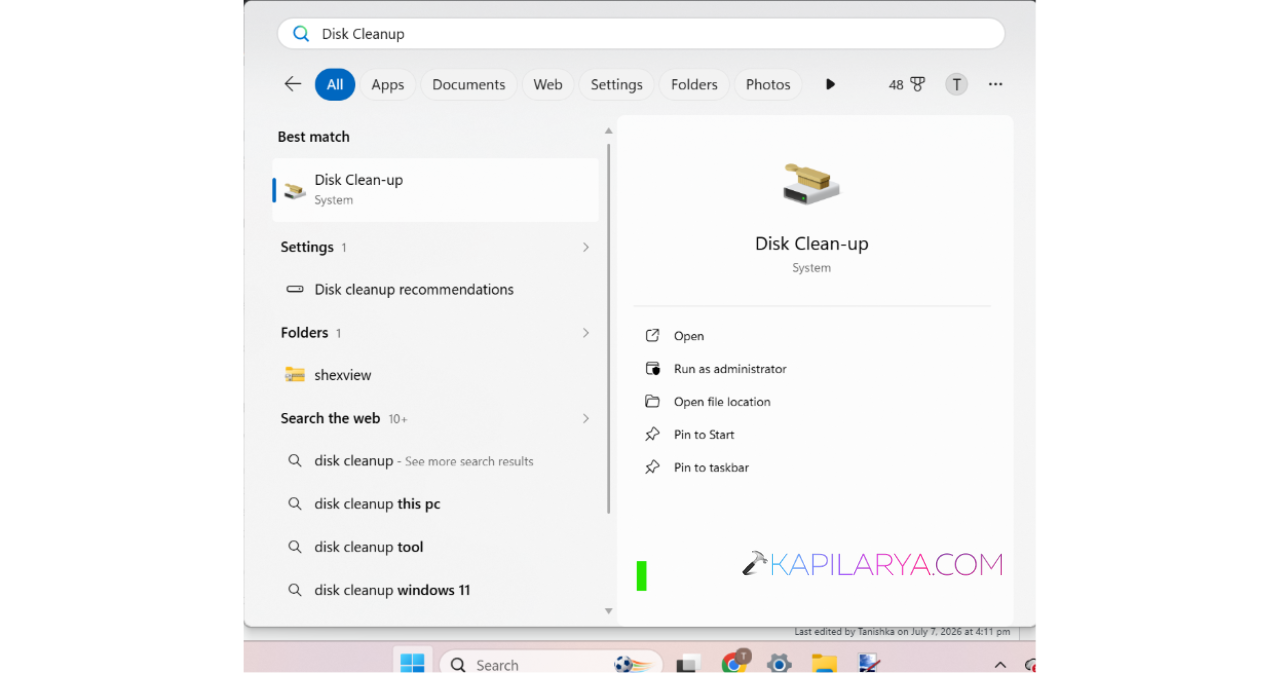The width and height of the screenshot is (1280, 673).
Task: Click the Windows Start button on taskbar
Action: point(412,663)
